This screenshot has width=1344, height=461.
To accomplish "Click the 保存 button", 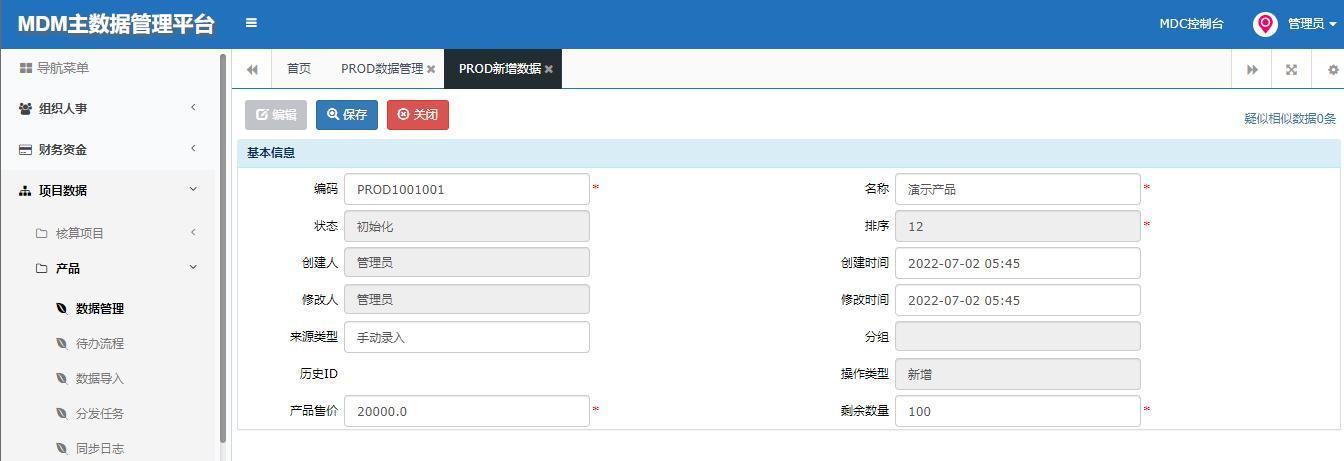I will tap(347, 115).
